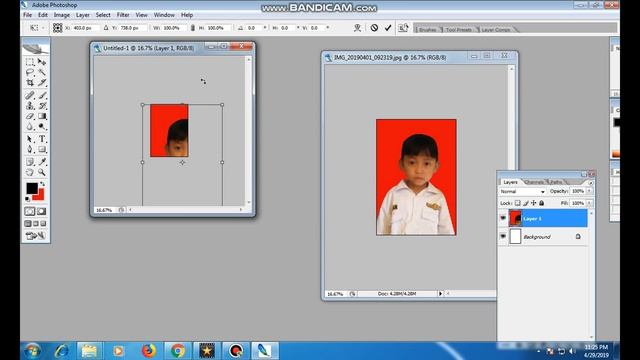Screen dimensions: 640x360
Task: Select the Pen tool
Action: [30, 149]
